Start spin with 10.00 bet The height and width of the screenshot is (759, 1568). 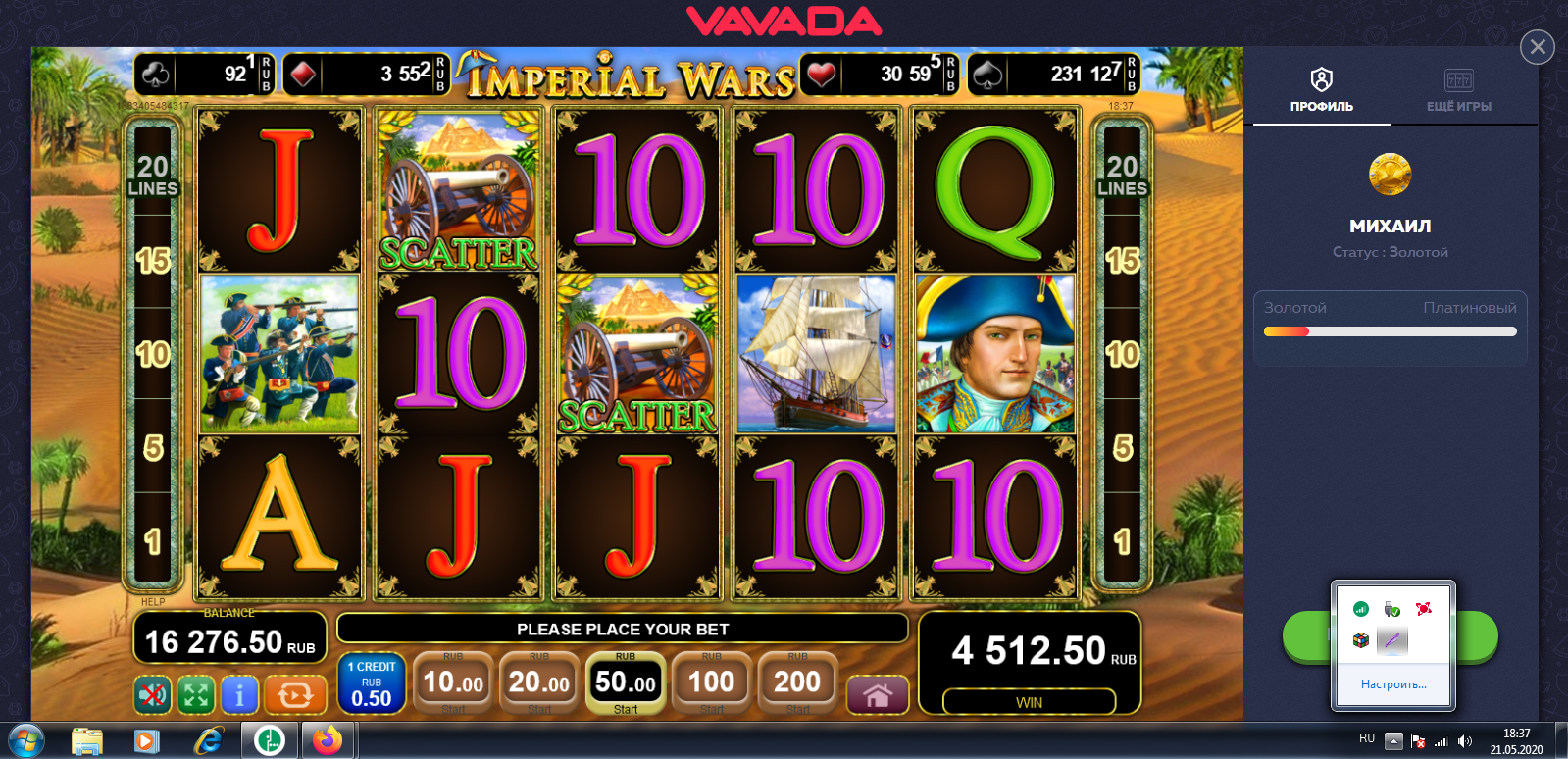tap(453, 683)
